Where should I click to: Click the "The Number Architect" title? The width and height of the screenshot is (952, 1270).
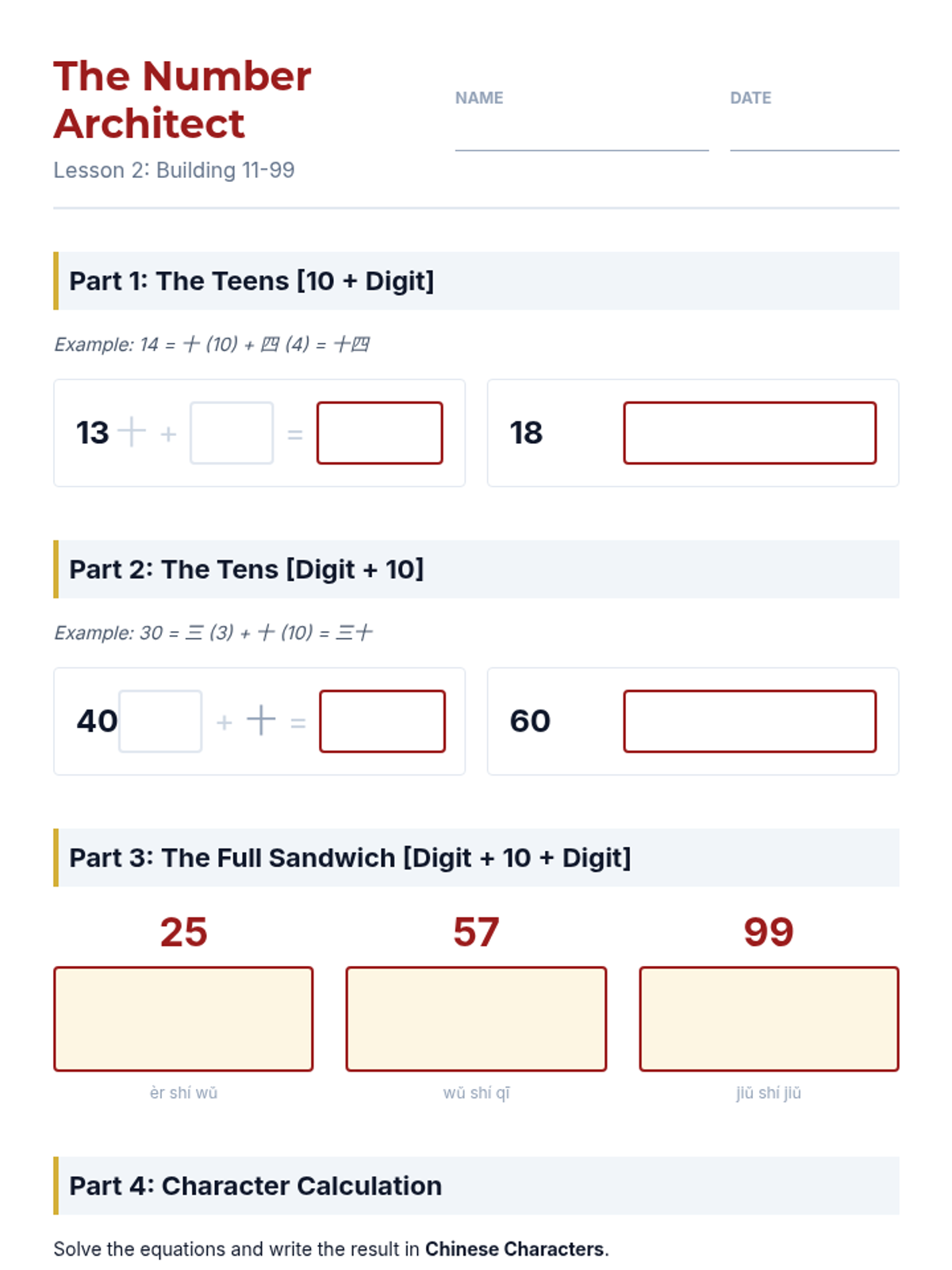point(182,99)
